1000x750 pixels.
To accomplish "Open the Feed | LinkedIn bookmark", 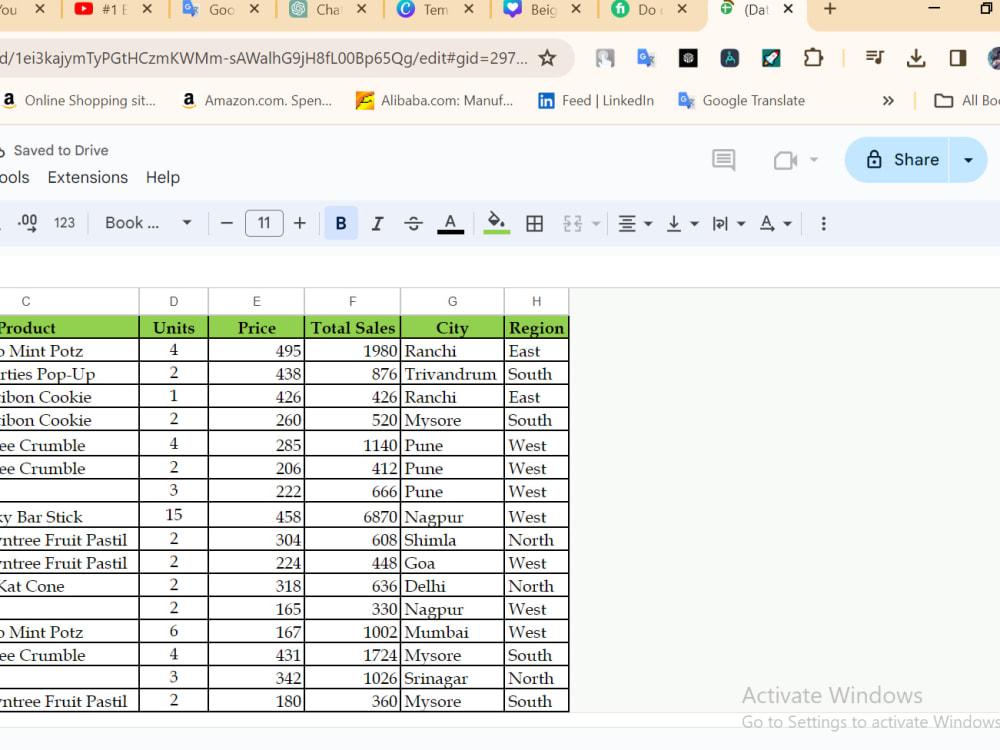I will (596, 100).
